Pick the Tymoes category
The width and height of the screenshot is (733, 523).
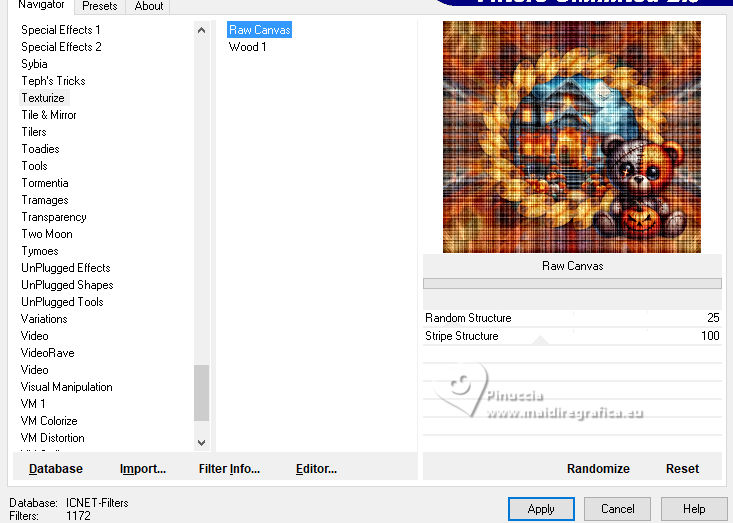[x=40, y=251]
